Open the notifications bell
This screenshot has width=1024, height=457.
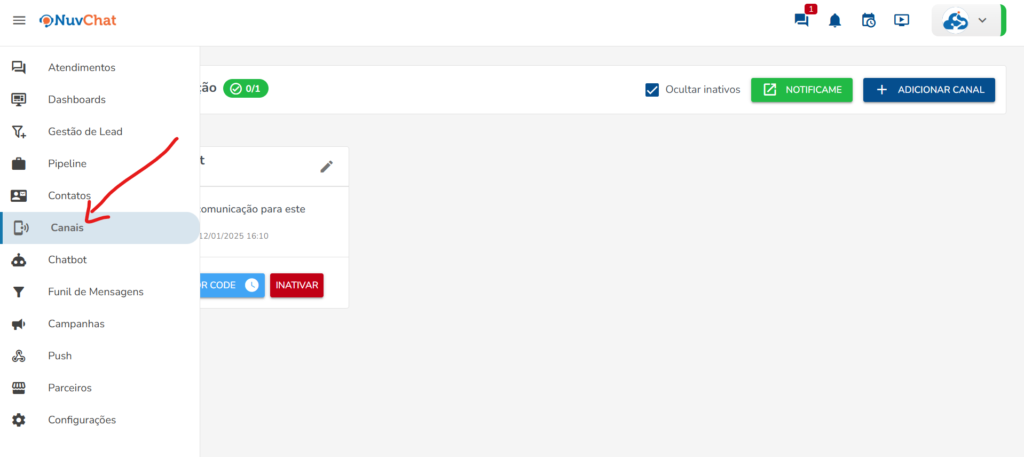click(835, 20)
